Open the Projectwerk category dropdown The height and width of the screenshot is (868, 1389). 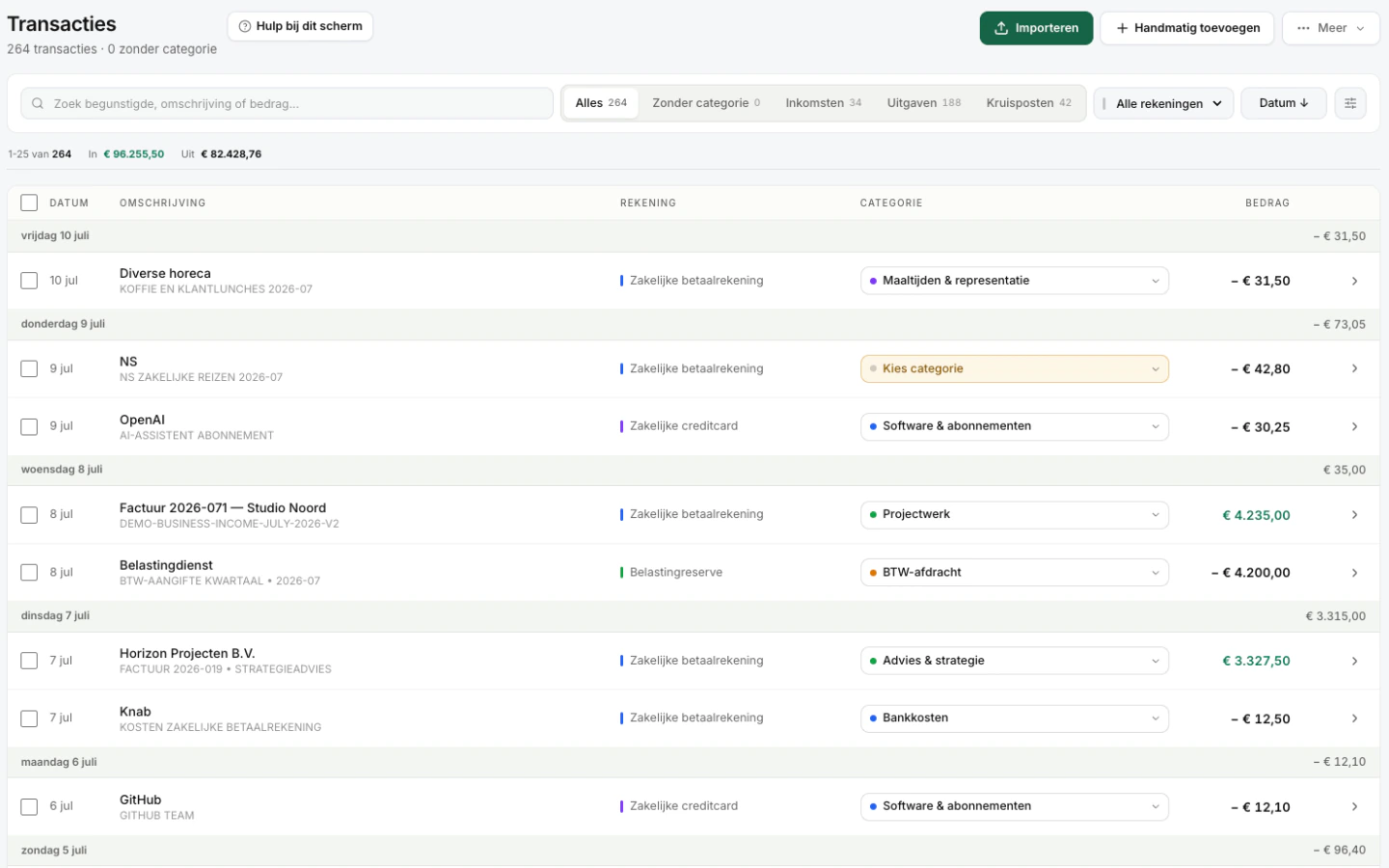[x=1014, y=515]
